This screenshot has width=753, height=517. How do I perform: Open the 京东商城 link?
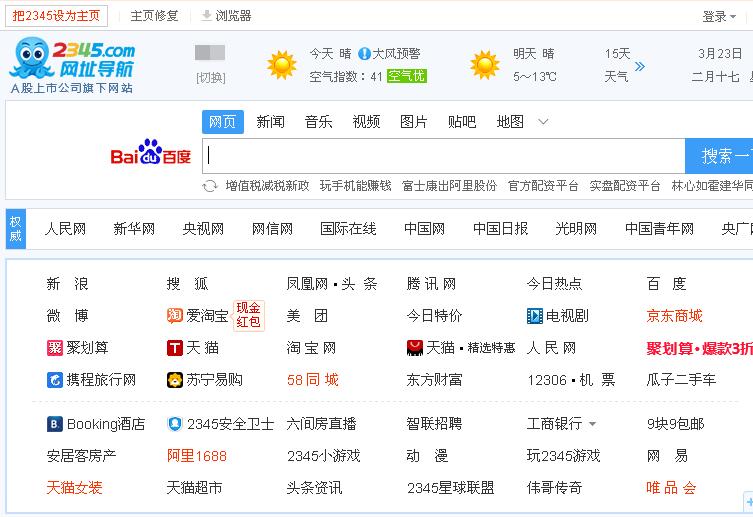[x=674, y=315]
